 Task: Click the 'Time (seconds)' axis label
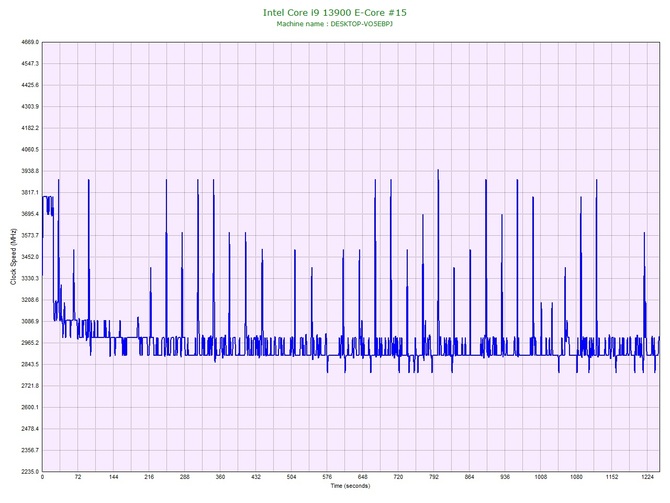pyautogui.click(x=350, y=486)
